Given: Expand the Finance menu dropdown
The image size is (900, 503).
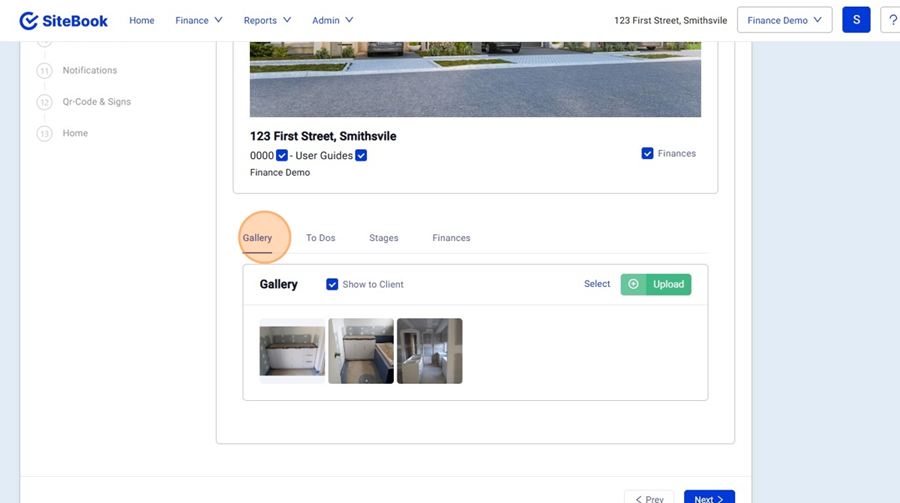Looking at the screenshot, I should coord(198,20).
